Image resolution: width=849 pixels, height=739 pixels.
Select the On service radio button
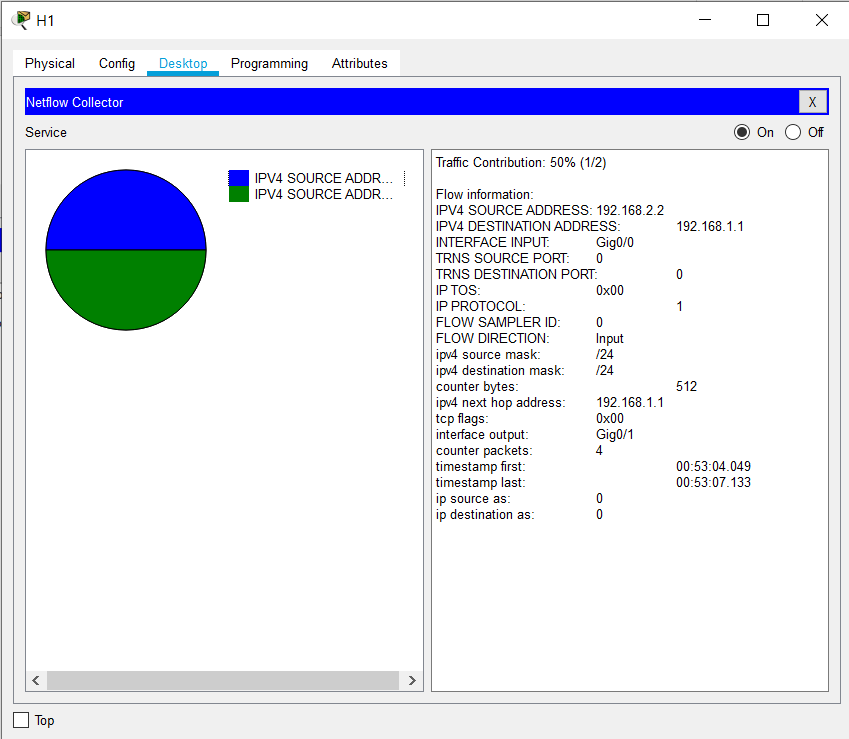[741, 132]
